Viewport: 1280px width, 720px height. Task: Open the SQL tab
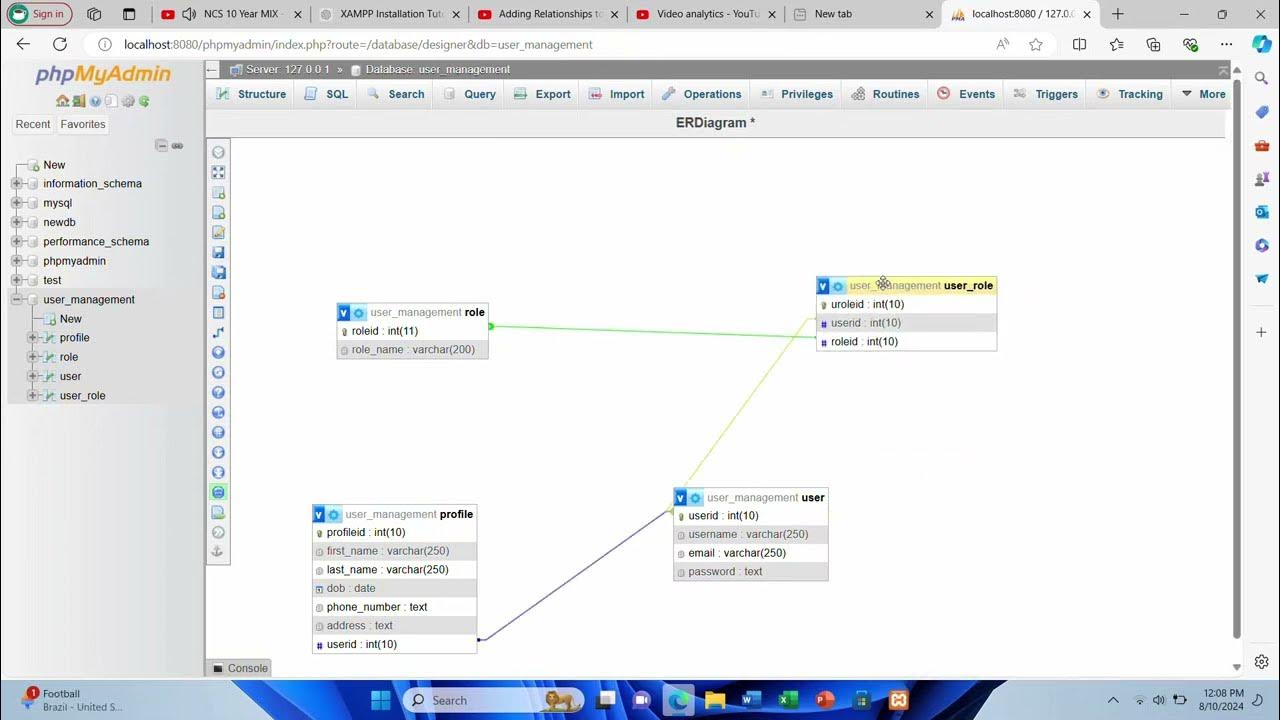[x=326, y=94]
